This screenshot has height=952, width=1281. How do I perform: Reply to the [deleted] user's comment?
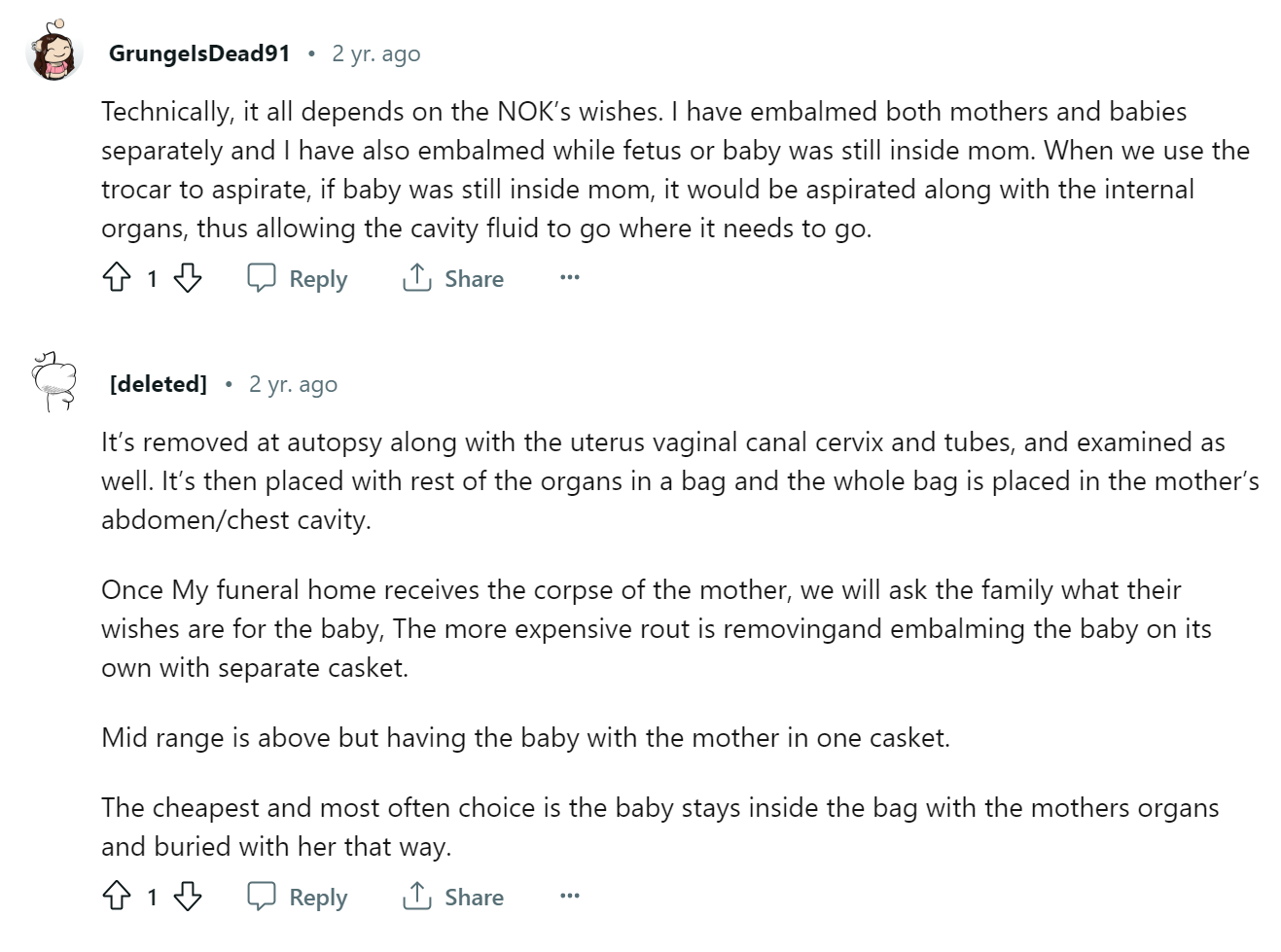298,897
